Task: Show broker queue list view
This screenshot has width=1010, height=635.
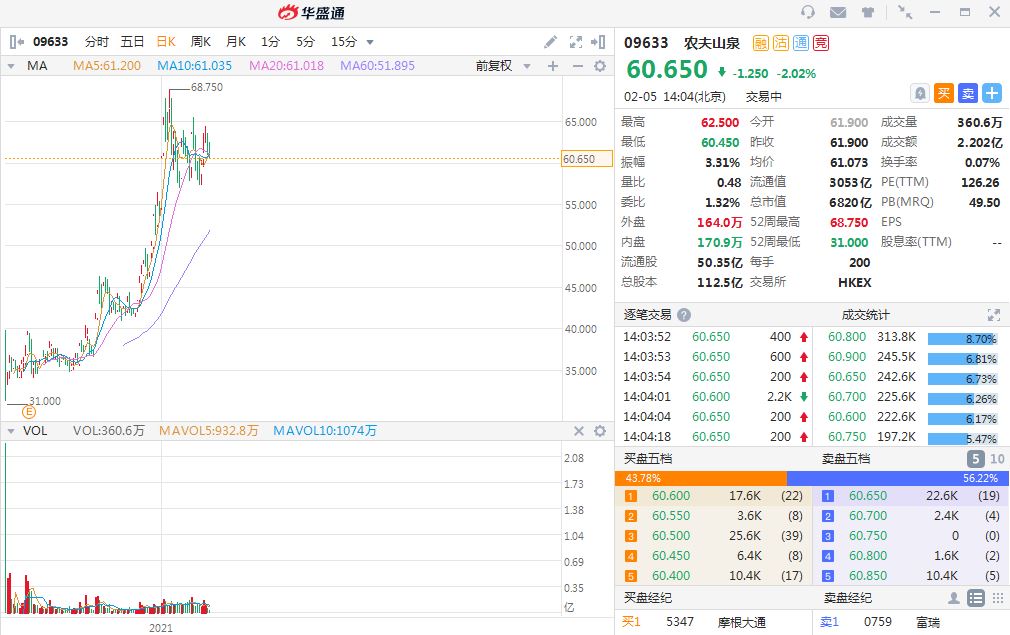Action: [975, 598]
